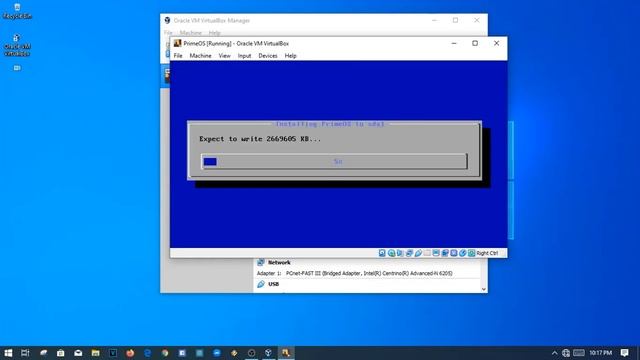Click the hard disk activity status icon

click(x=382, y=253)
